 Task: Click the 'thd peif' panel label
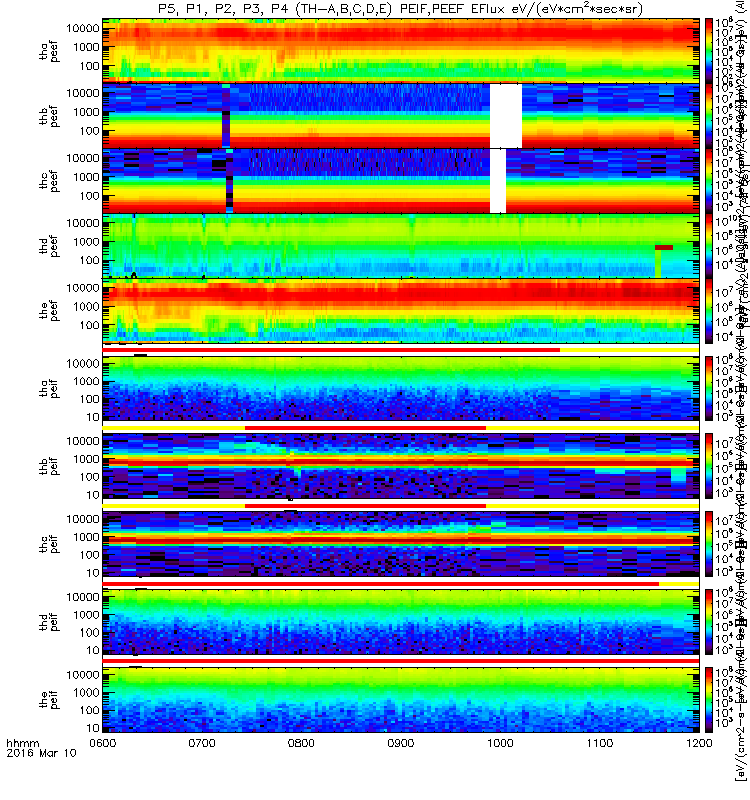click(x=49, y=622)
